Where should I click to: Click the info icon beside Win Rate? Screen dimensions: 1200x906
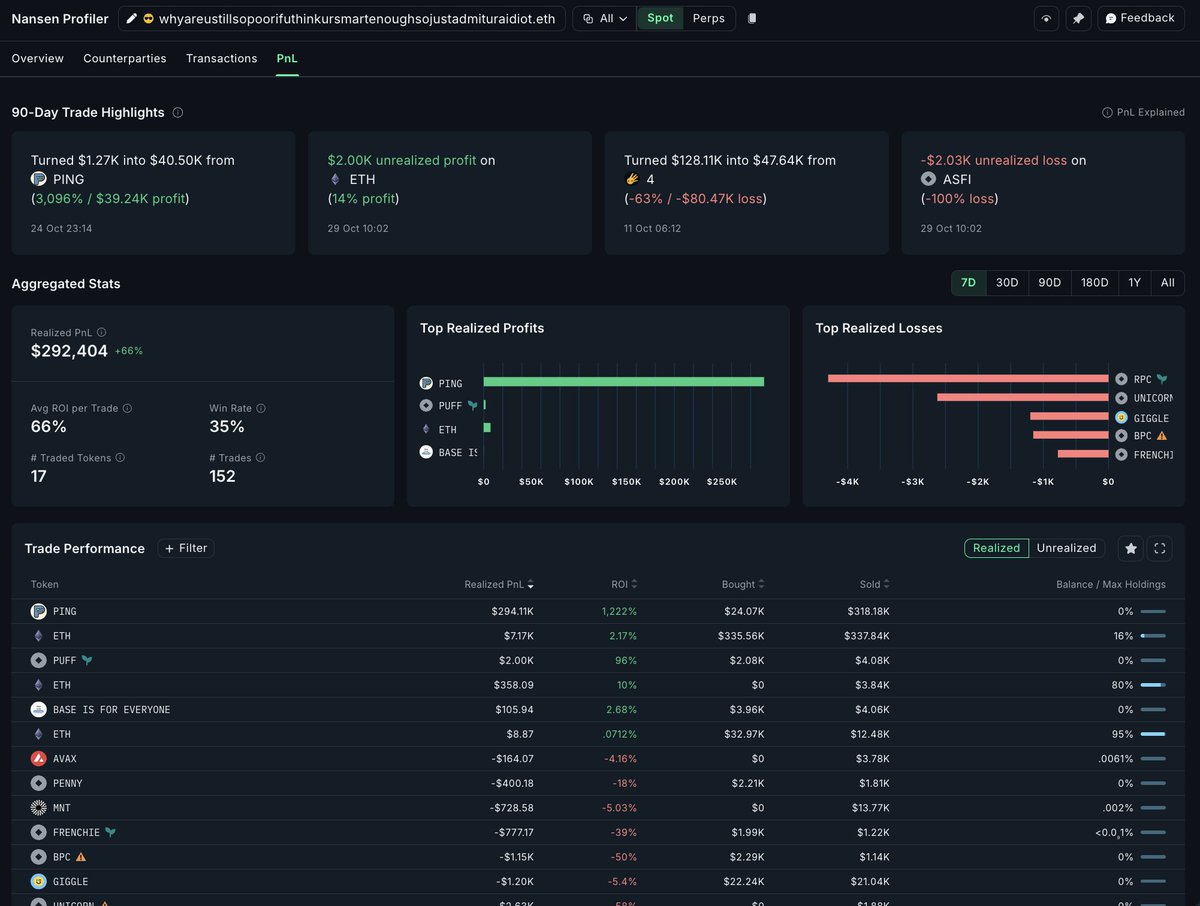pyautogui.click(x=261, y=408)
